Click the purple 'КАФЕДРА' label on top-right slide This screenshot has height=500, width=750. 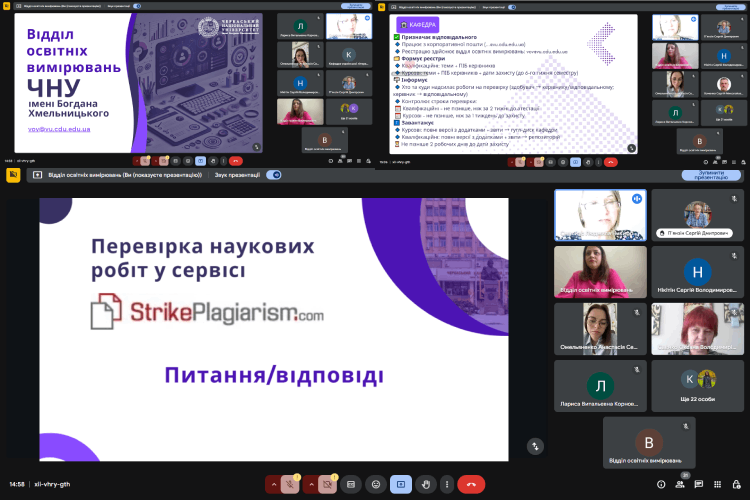[x=418, y=25]
